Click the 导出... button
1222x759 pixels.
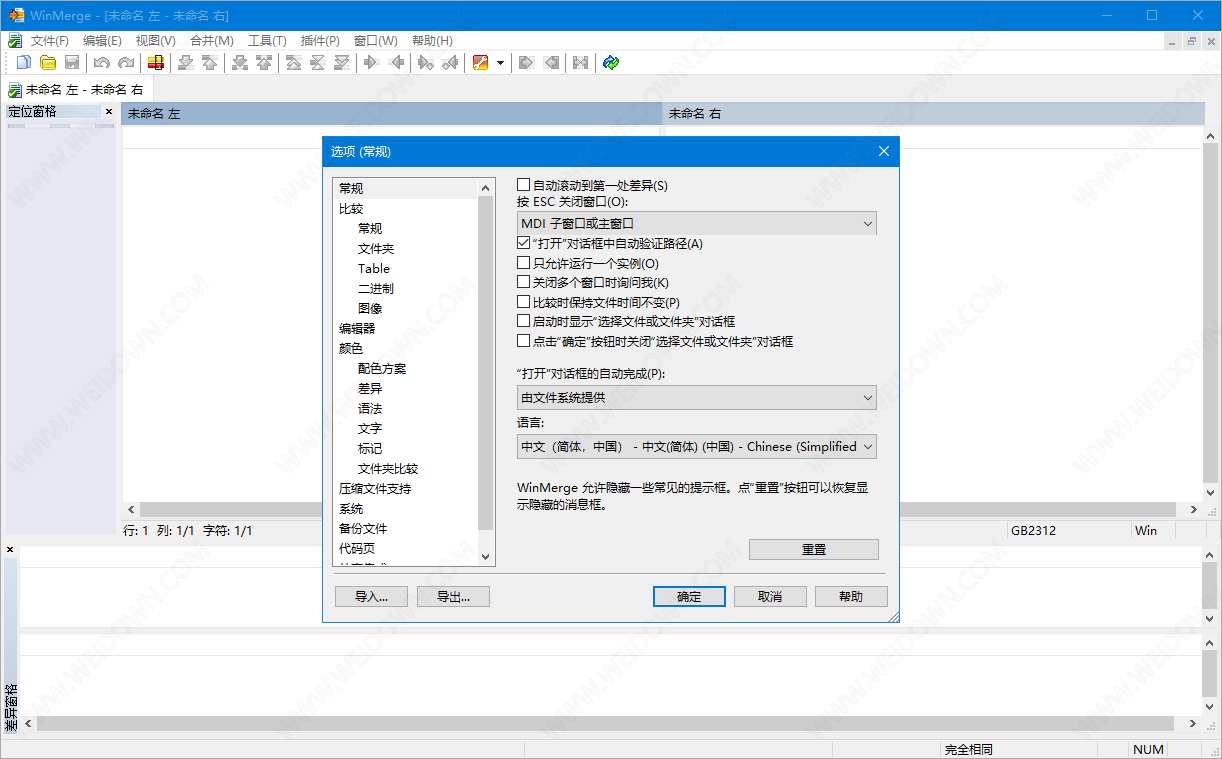pos(453,596)
